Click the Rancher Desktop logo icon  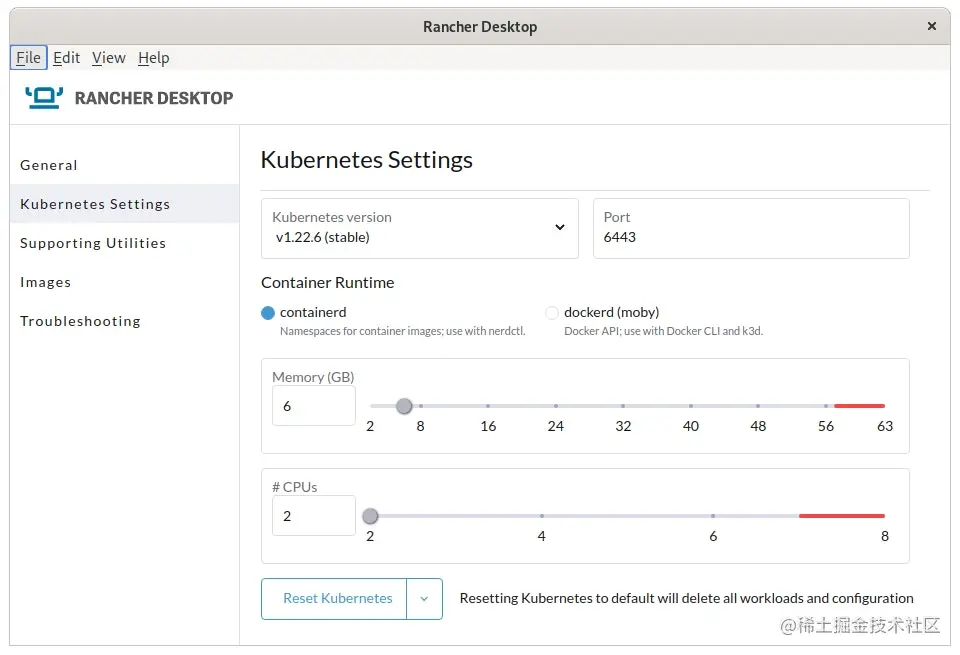pos(43,97)
